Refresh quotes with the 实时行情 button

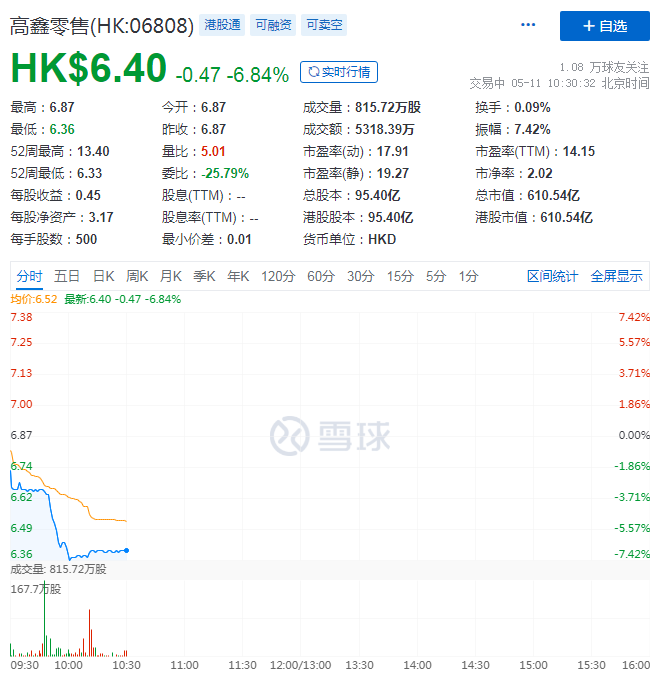[x=339, y=72]
